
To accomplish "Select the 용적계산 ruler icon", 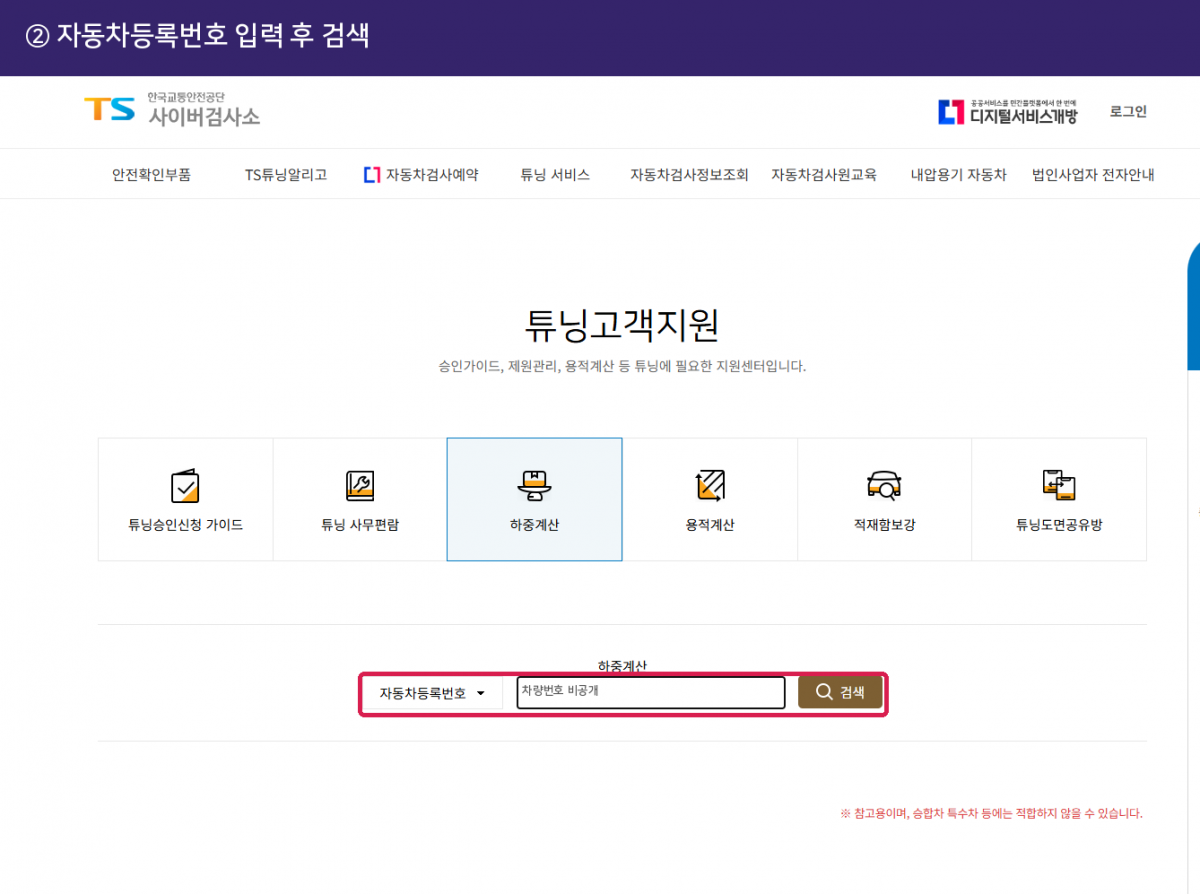I will (710, 486).
